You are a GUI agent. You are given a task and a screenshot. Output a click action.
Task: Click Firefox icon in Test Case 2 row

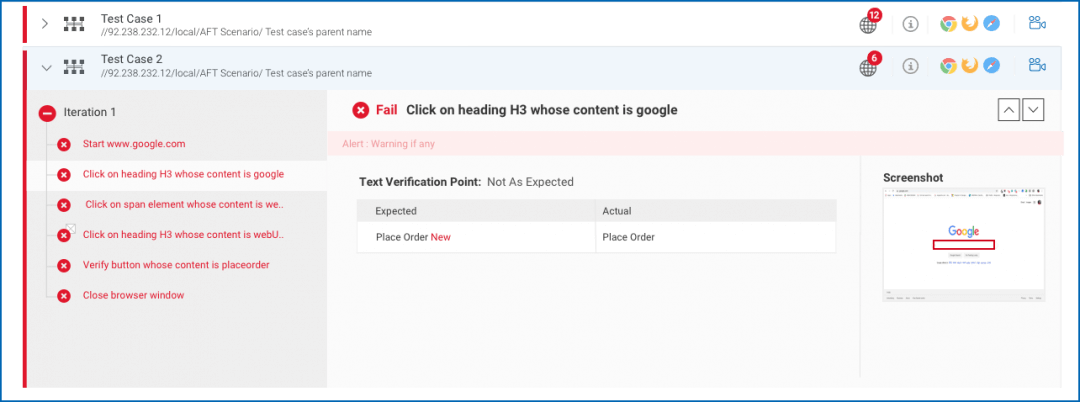pos(969,67)
